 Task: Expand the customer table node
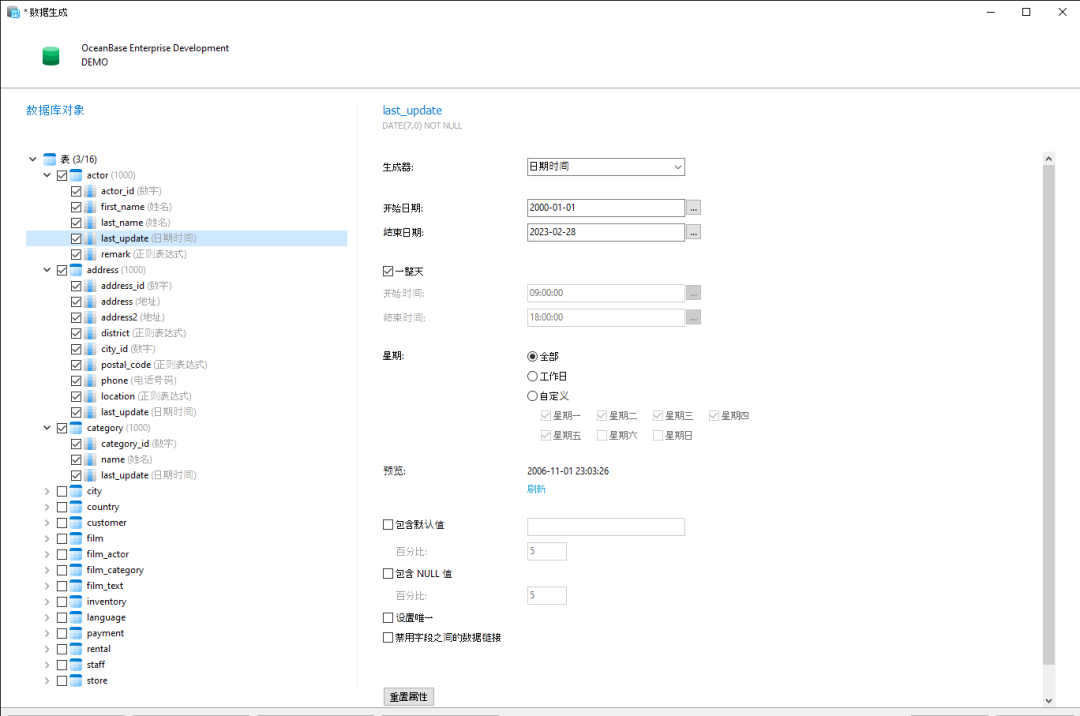click(47, 523)
